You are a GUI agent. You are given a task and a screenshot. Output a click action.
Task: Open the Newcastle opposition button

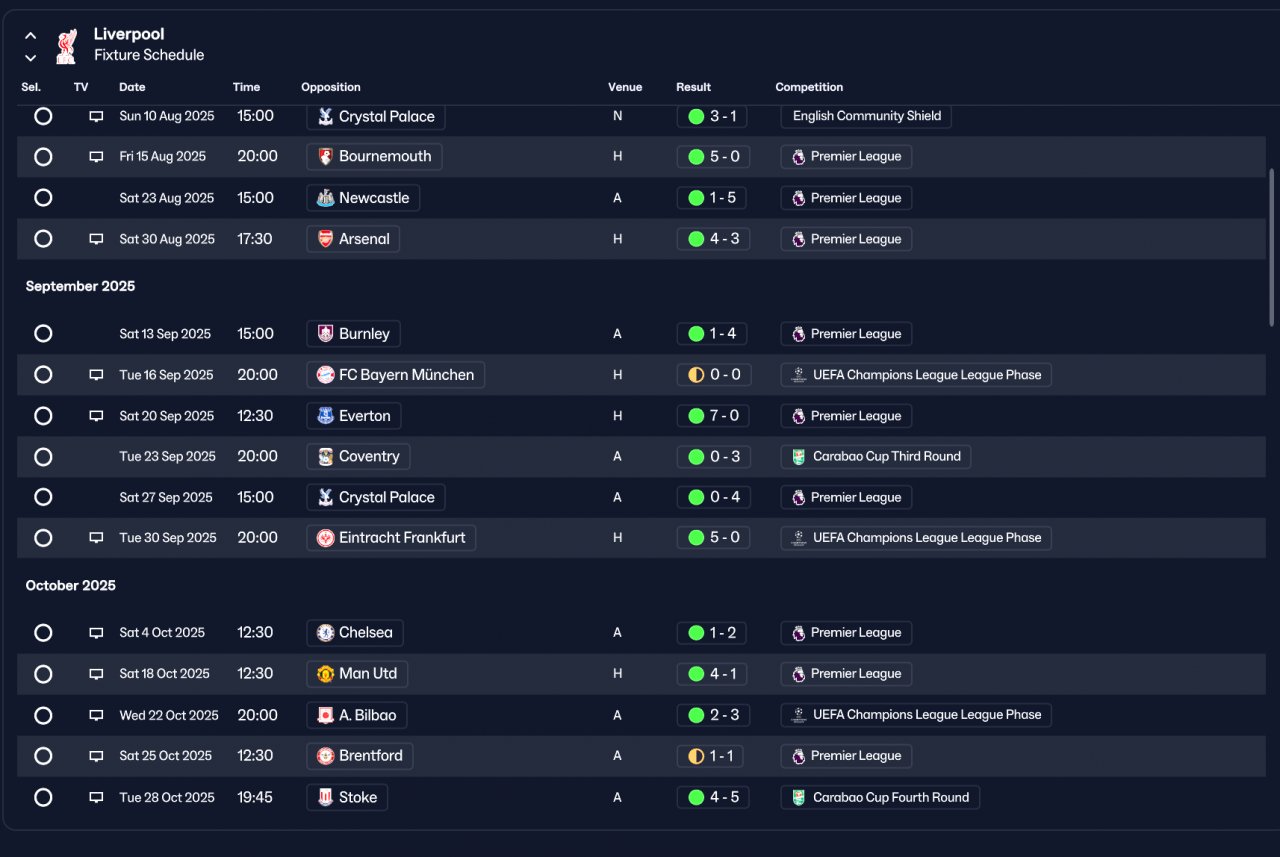363,198
